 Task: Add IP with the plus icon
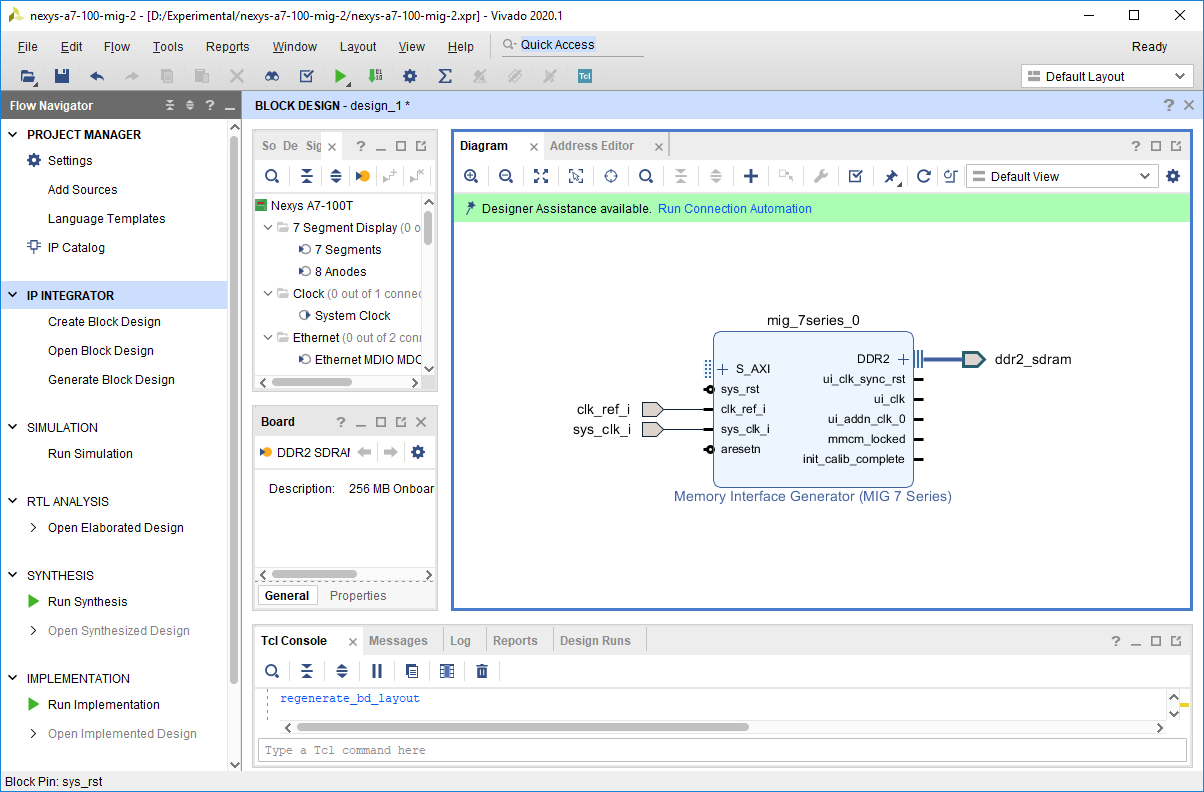[x=751, y=176]
